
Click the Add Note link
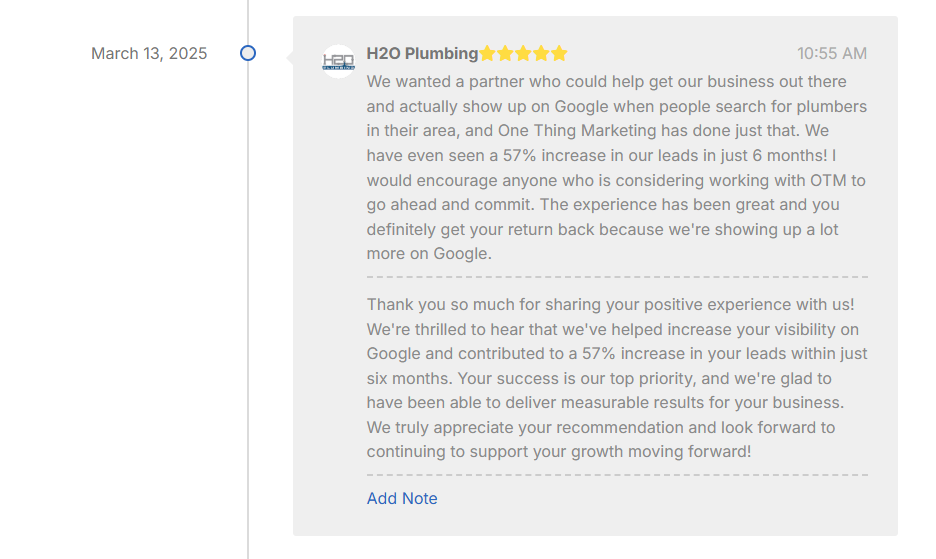(x=402, y=498)
